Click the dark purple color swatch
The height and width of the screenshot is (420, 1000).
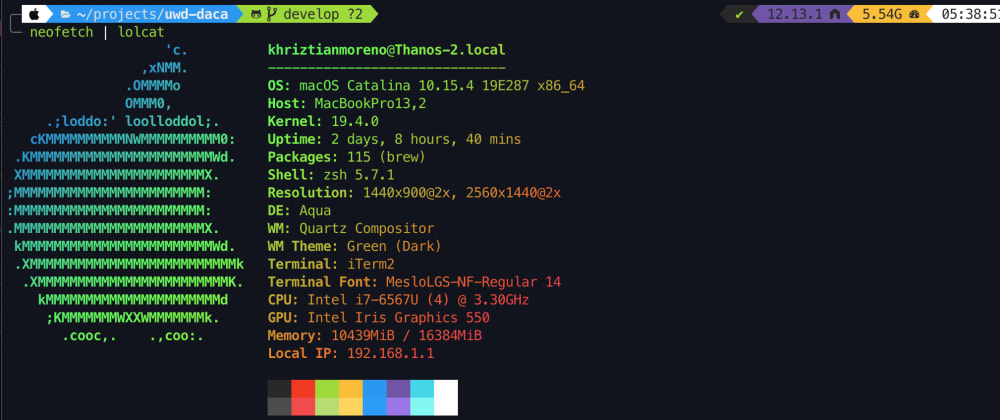click(x=399, y=389)
